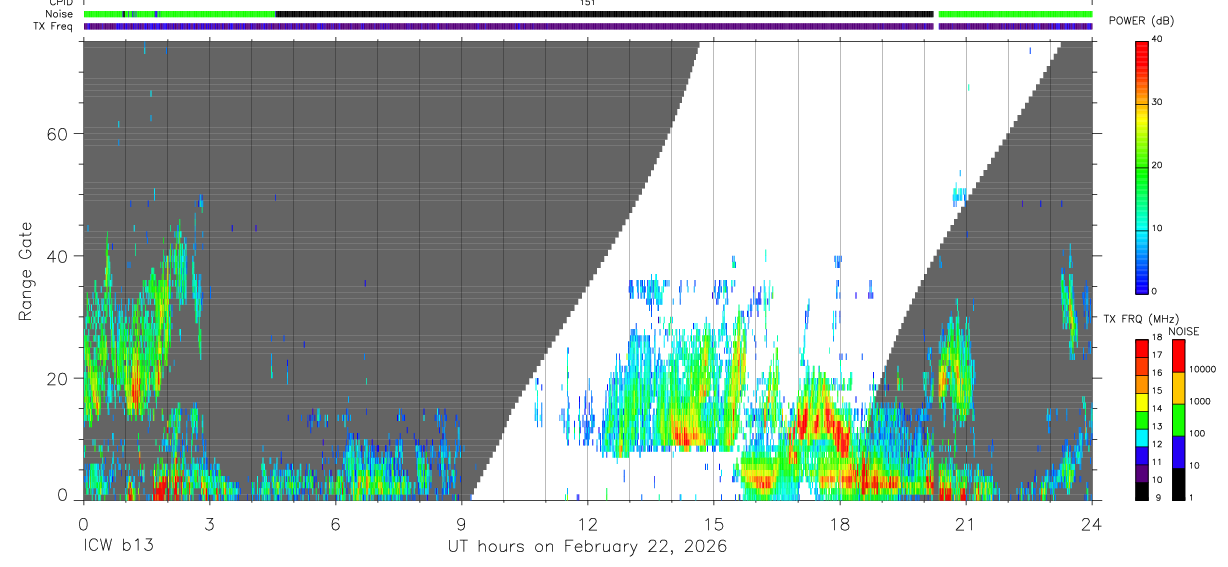1228x567 pixels.
Task: Click the "9" tick on the UT hours axis
Action: click(461, 524)
